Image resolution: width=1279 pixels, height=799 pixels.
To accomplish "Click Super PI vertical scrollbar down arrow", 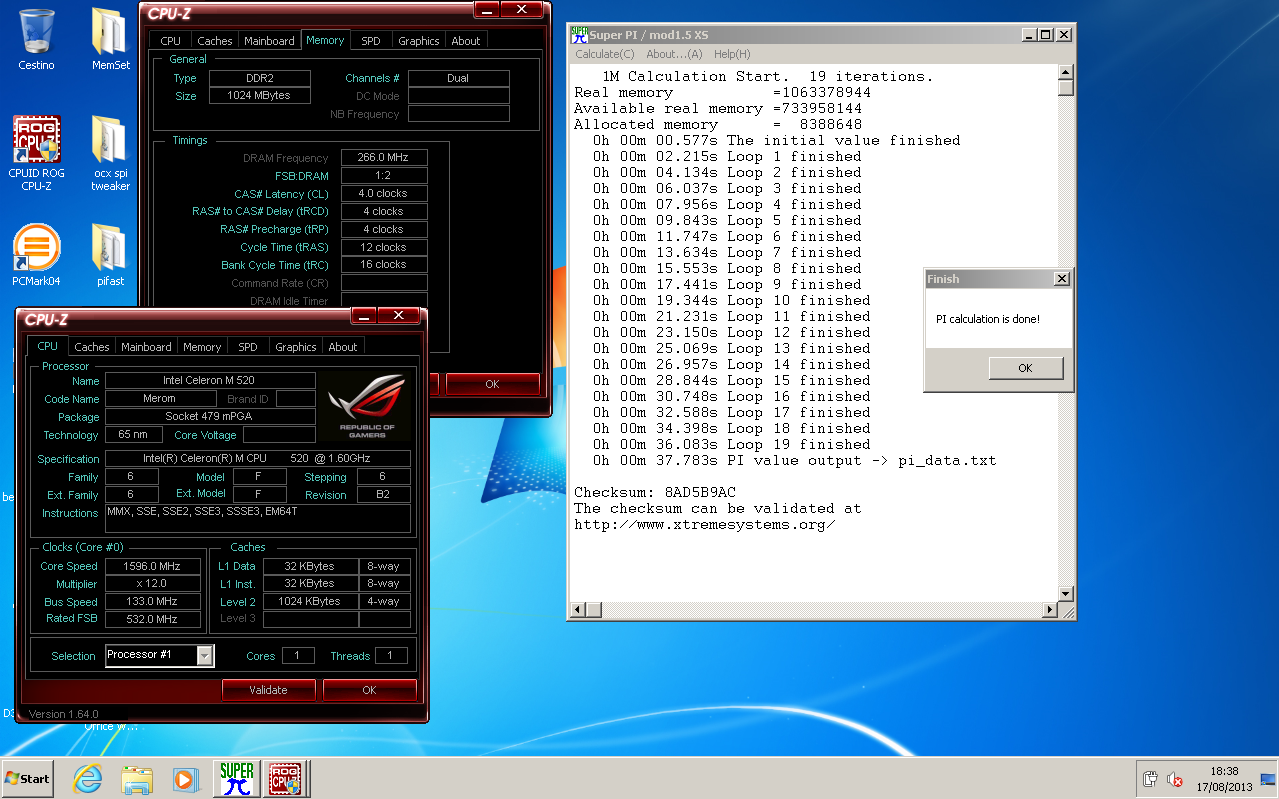I will click(1066, 594).
